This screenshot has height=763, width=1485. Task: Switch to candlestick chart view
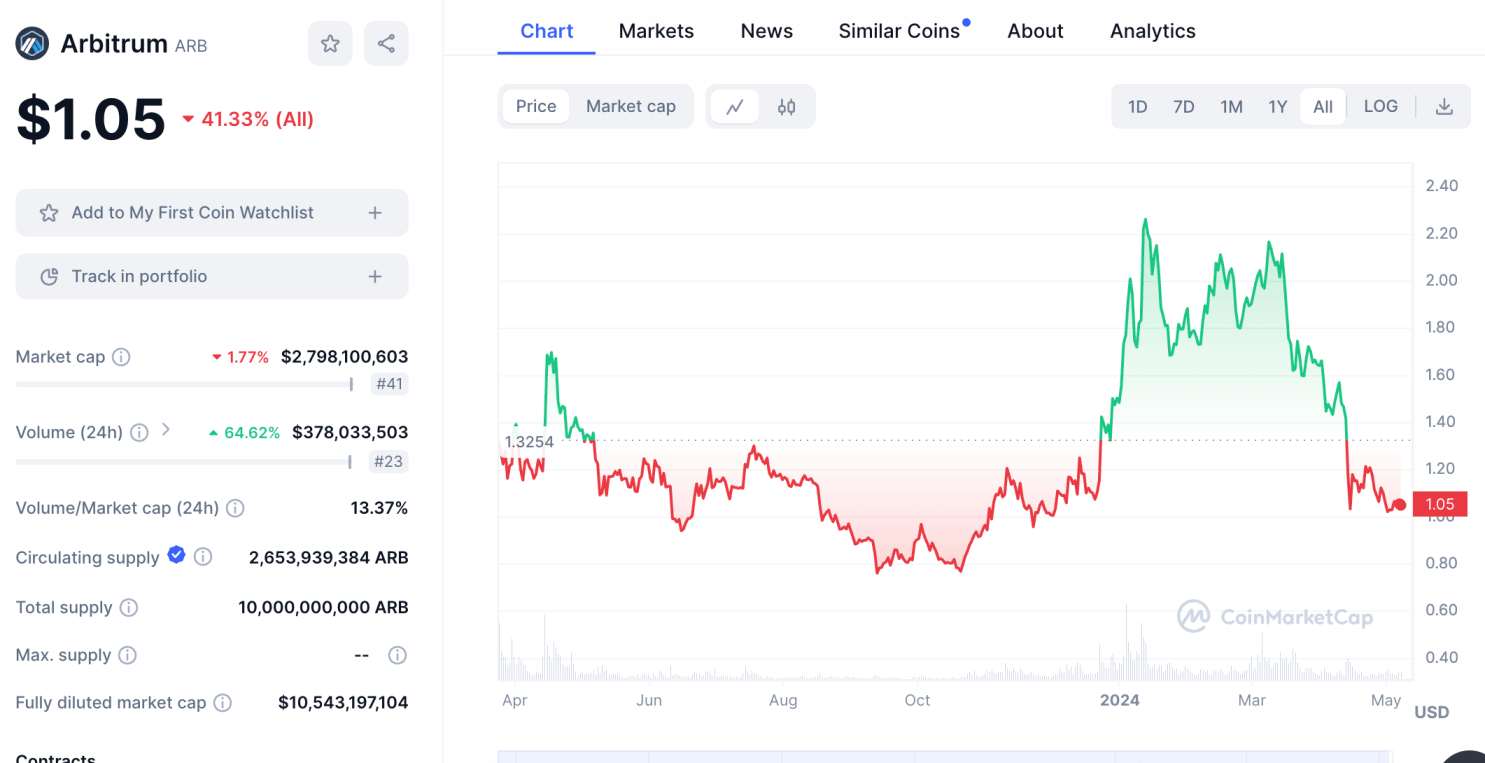click(x=787, y=106)
